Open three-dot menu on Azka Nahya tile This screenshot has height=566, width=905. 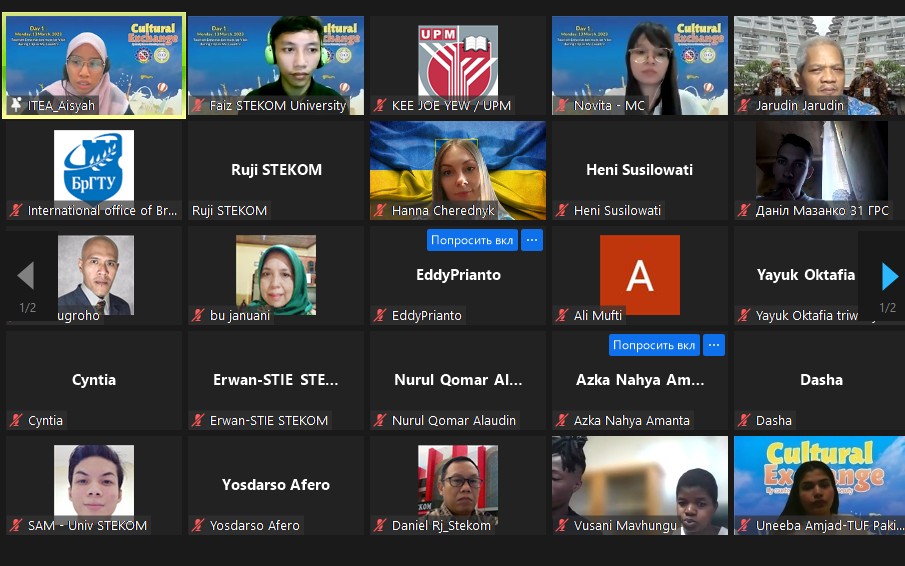click(x=714, y=345)
